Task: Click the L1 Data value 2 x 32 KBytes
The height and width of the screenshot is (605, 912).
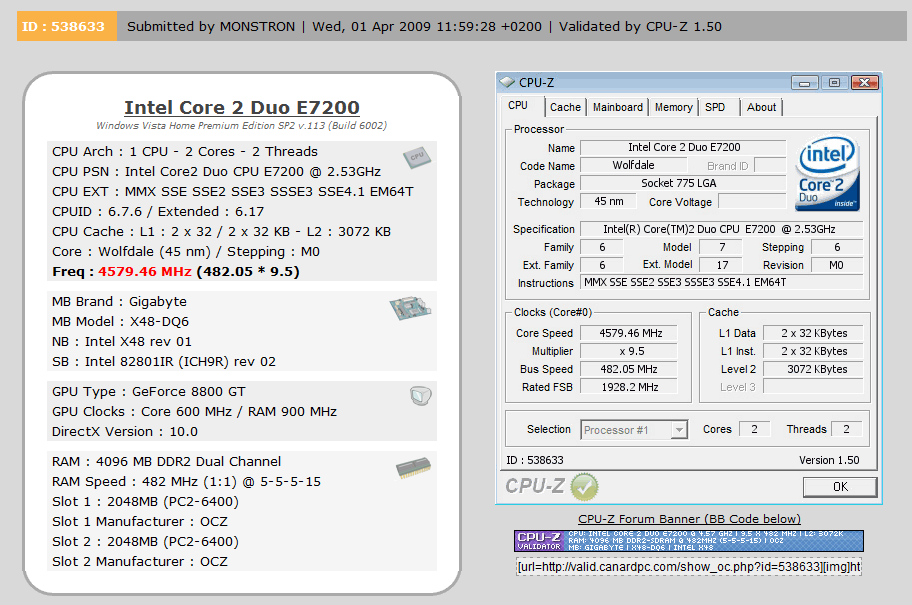Action: click(x=814, y=333)
